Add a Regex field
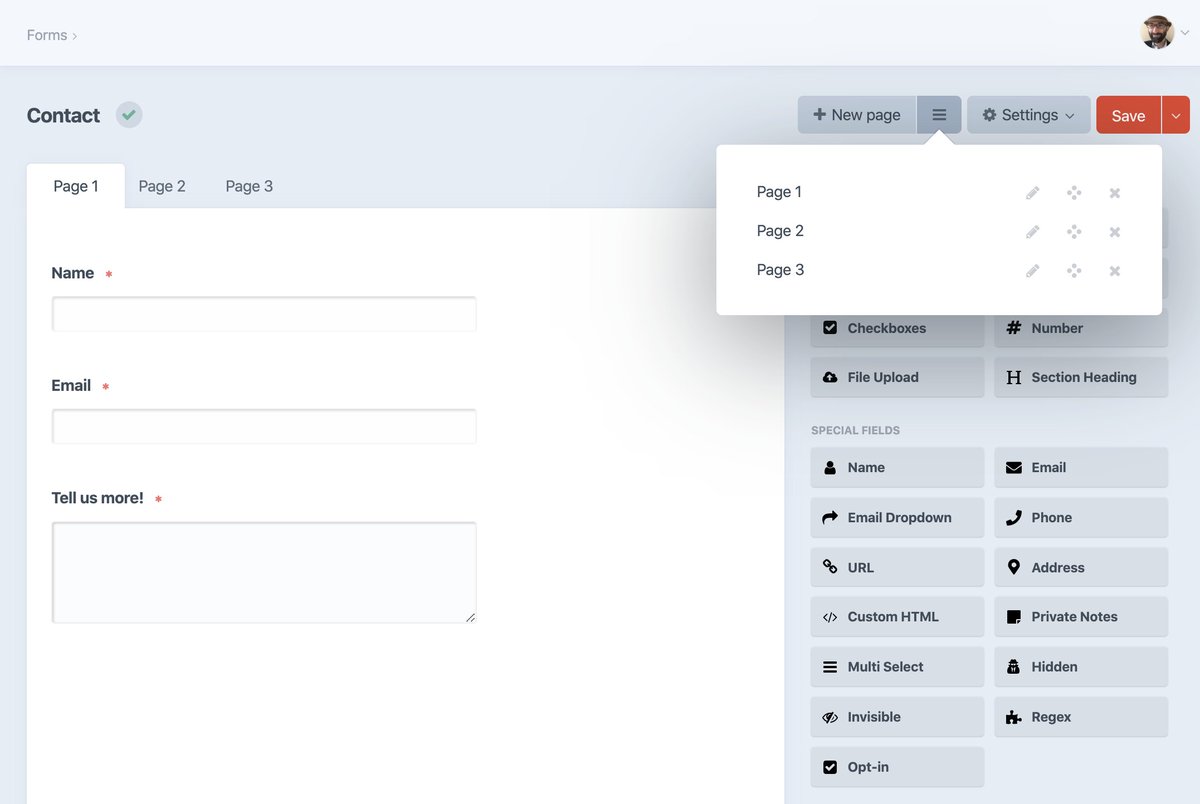This screenshot has height=804, width=1200. pos(1080,717)
